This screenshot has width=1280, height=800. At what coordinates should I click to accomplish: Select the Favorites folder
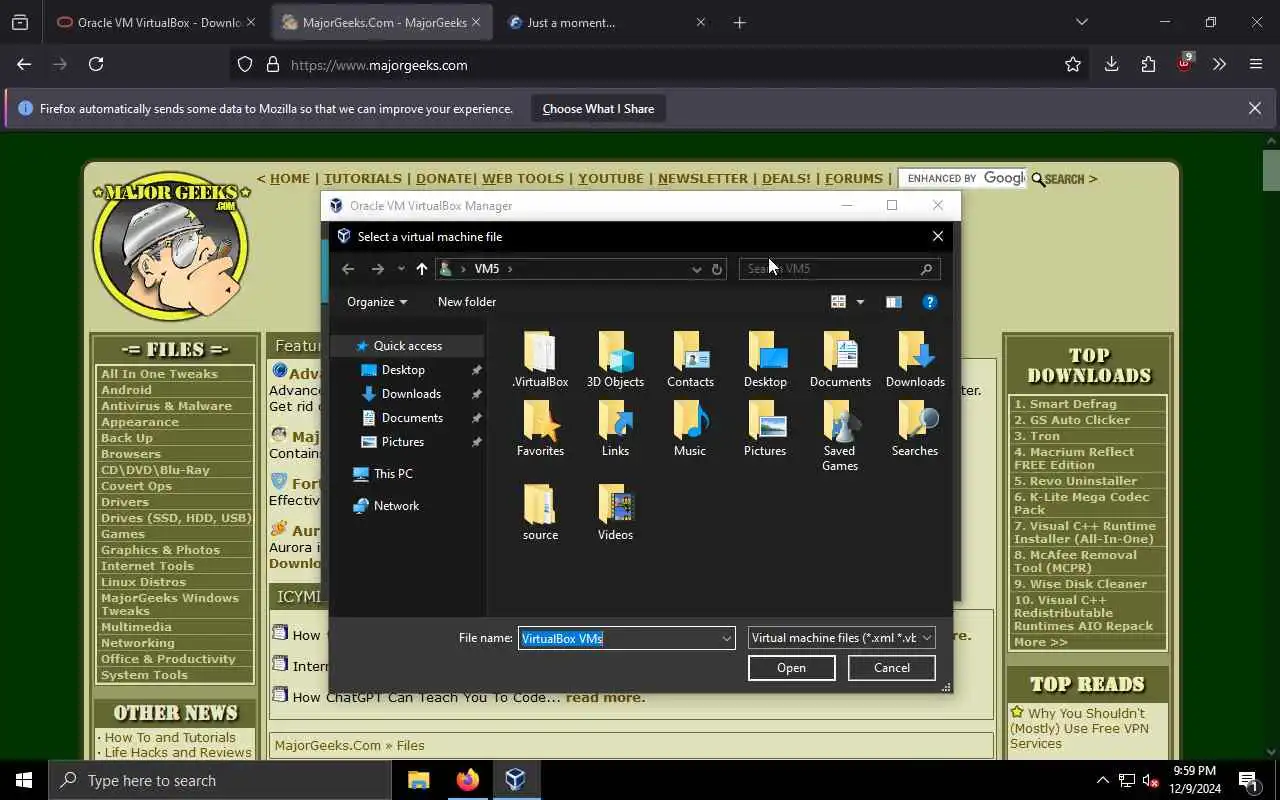tap(540, 429)
